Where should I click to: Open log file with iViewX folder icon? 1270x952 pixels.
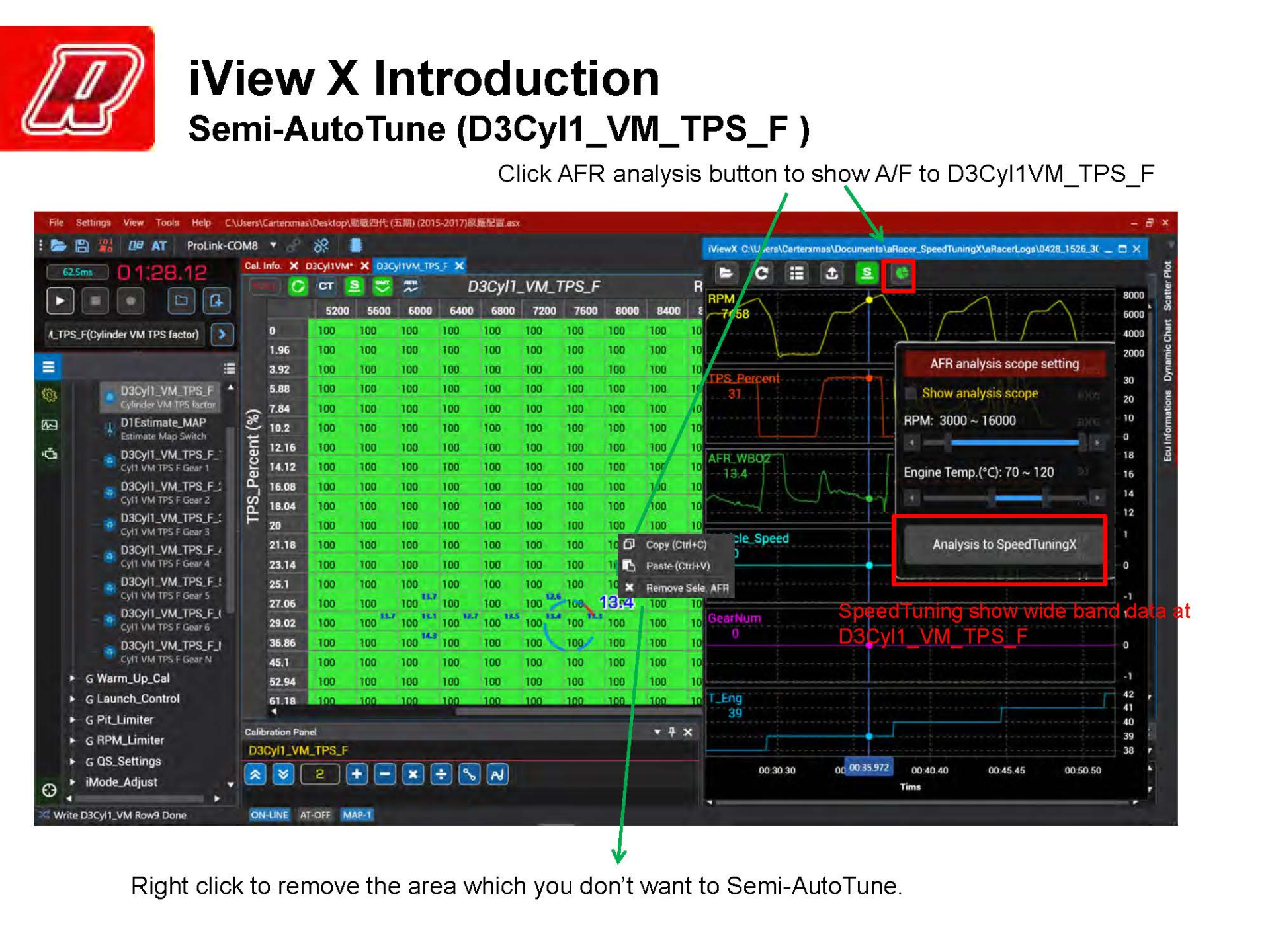pos(726,273)
